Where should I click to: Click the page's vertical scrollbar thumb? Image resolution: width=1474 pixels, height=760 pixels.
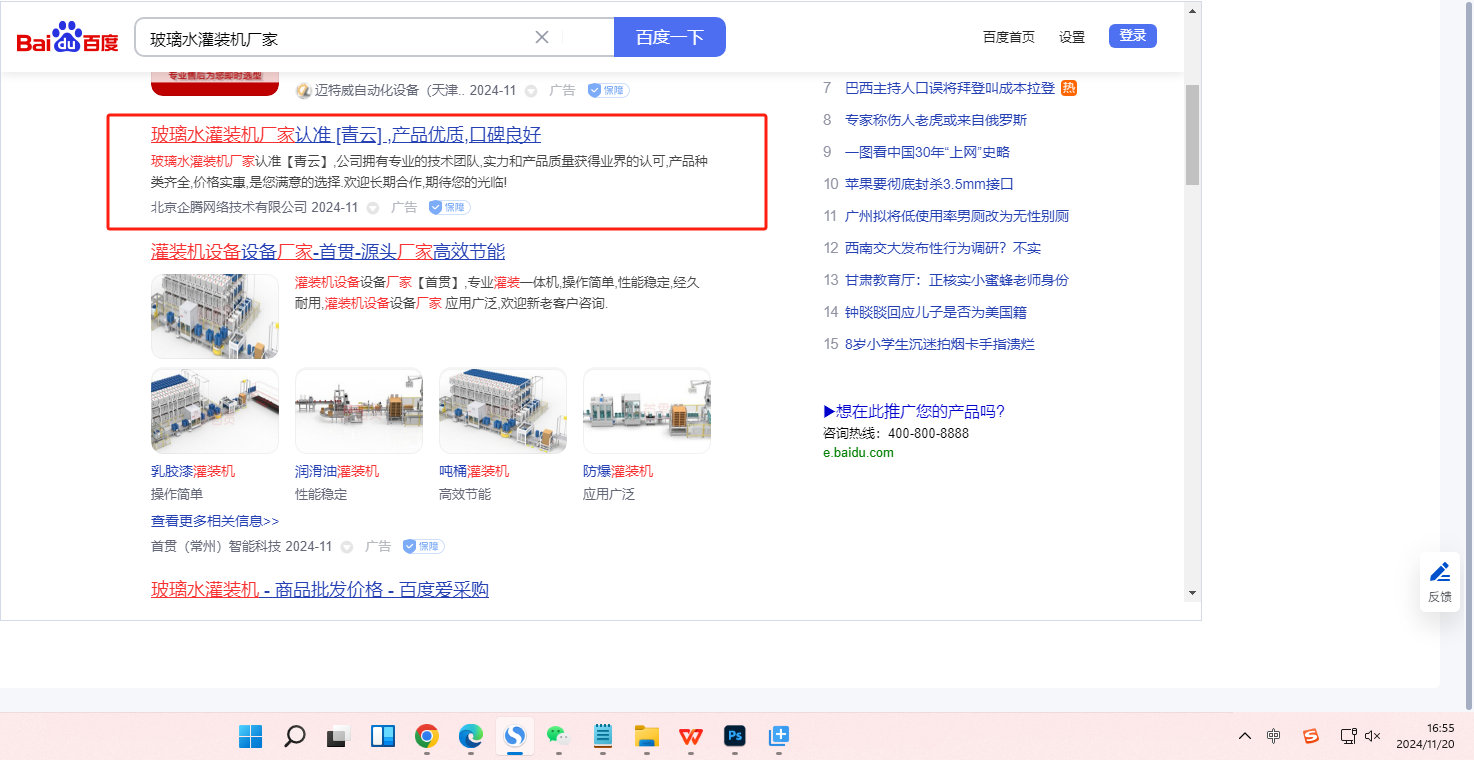click(x=1191, y=134)
